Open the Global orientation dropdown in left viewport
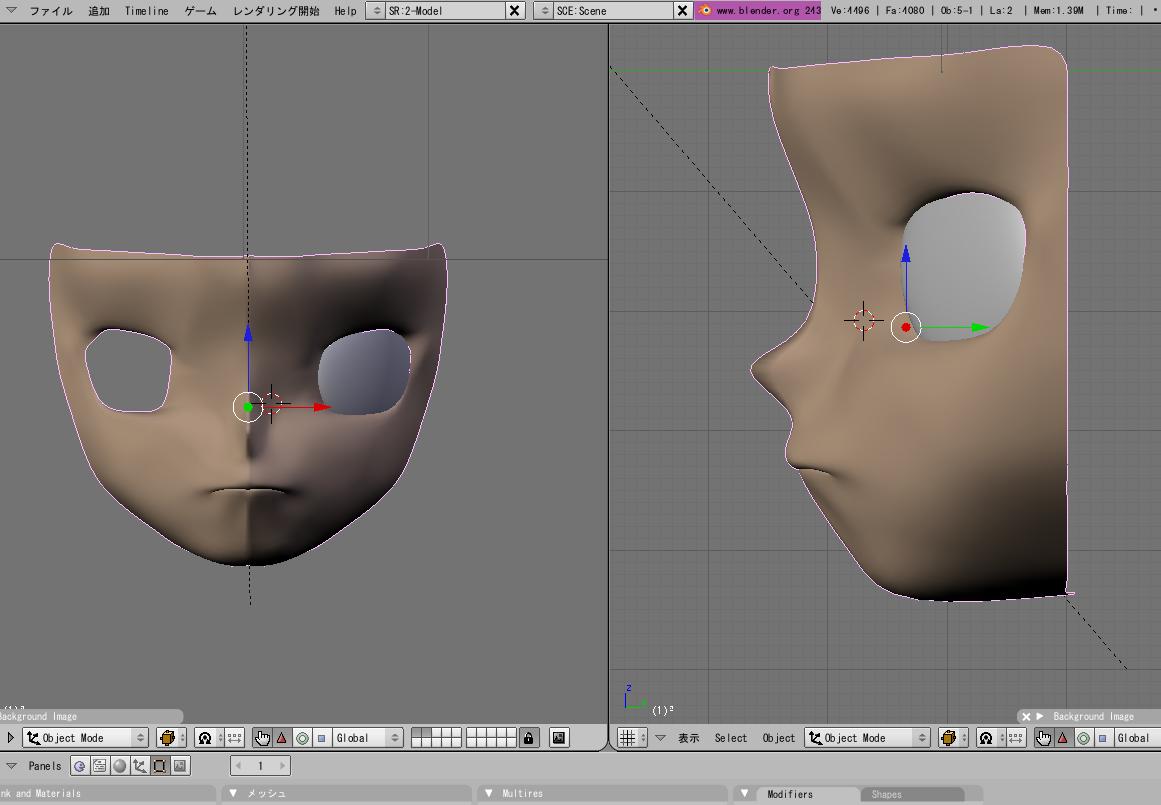Screen dimensions: 1161x805 click(x=367, y=738)
